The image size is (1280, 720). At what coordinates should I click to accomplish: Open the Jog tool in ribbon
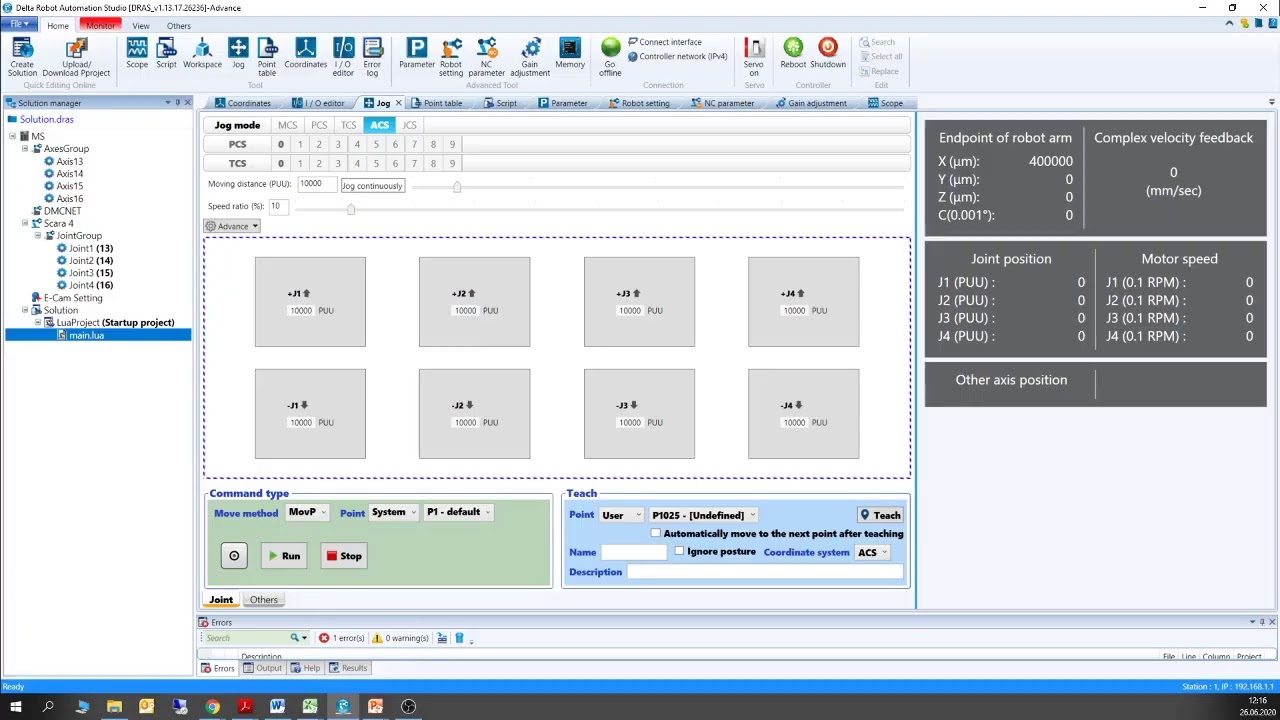click(238, 54)
